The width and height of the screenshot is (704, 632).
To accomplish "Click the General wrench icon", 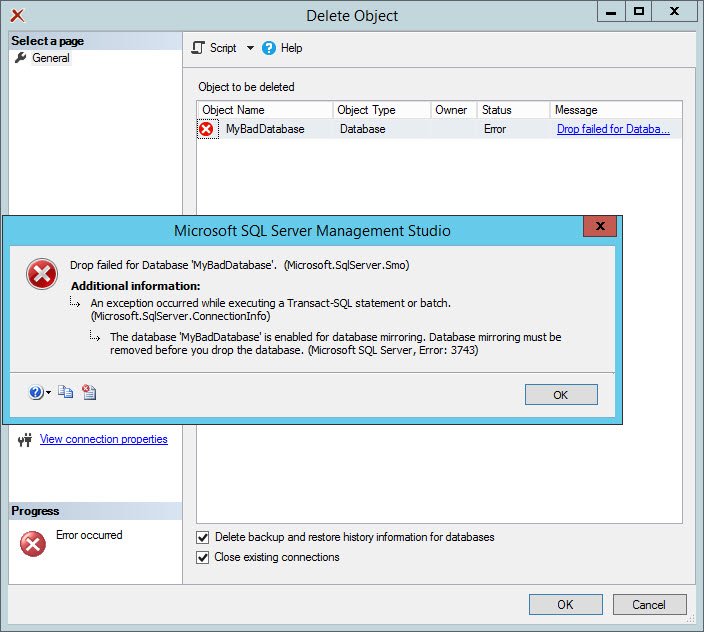I will [x=20, y=58].
